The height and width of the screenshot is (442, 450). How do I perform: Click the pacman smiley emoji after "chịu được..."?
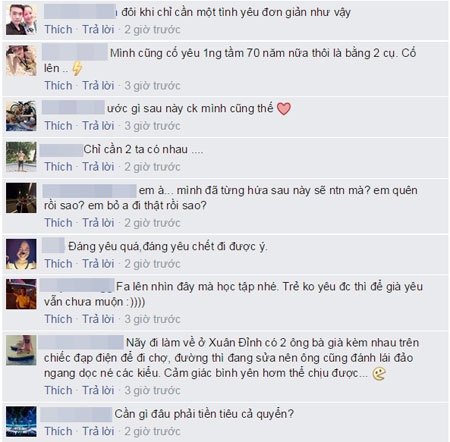379,374
